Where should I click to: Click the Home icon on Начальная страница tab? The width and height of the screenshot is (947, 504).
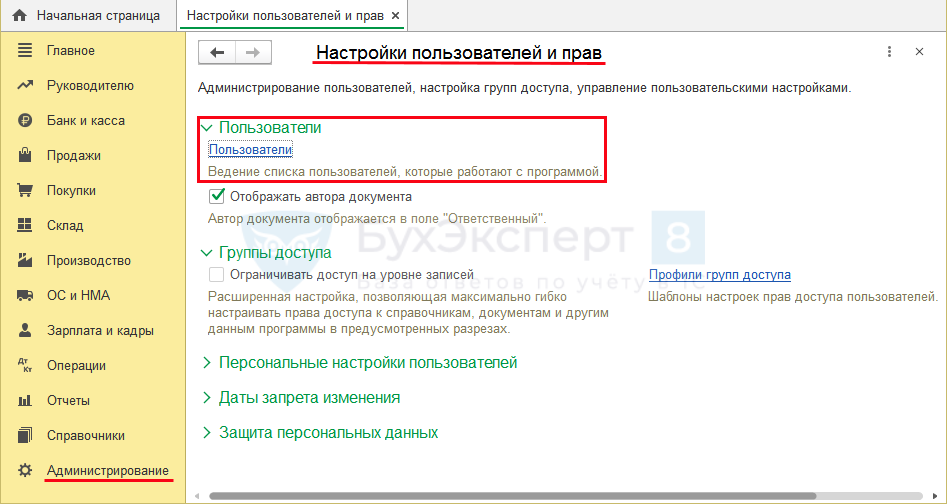[18, 16]
